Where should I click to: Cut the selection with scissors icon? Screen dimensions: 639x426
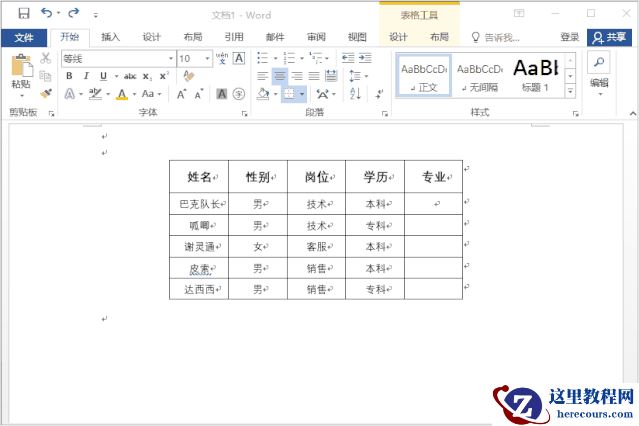click(x=46, y=58)
